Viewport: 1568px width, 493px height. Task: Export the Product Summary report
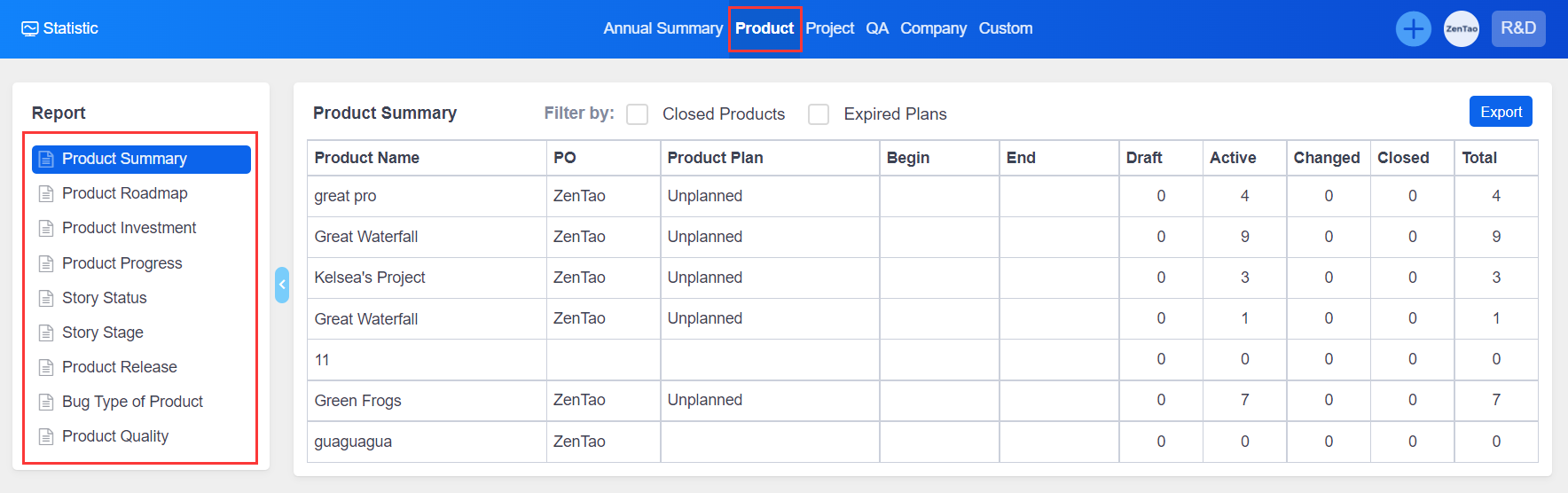tap(1500, 112)
